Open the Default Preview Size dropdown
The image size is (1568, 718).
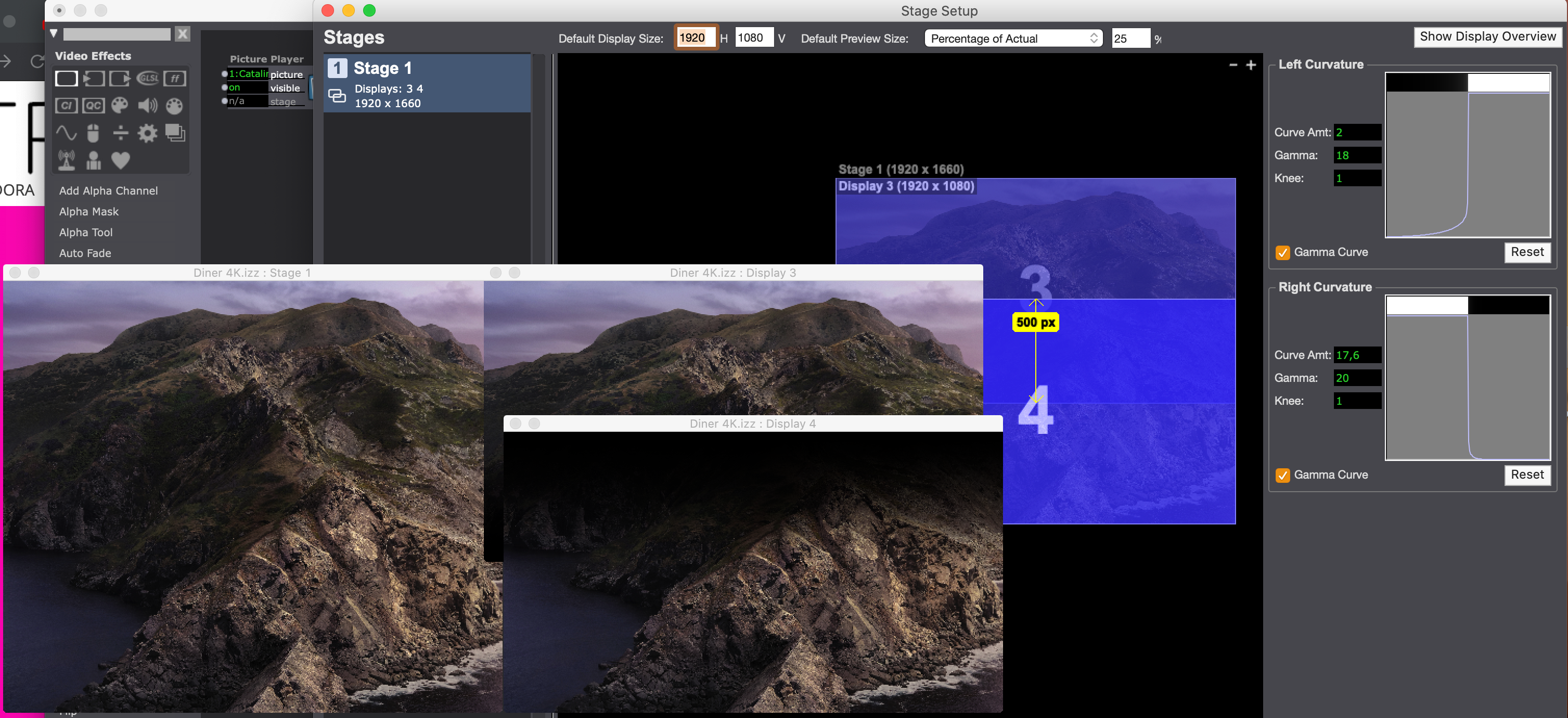(x=1013, y=39)
